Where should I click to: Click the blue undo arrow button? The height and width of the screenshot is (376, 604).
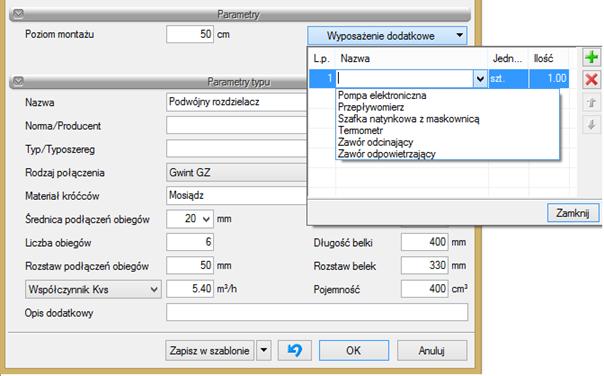pyautogui.click(x=295, y=351)
